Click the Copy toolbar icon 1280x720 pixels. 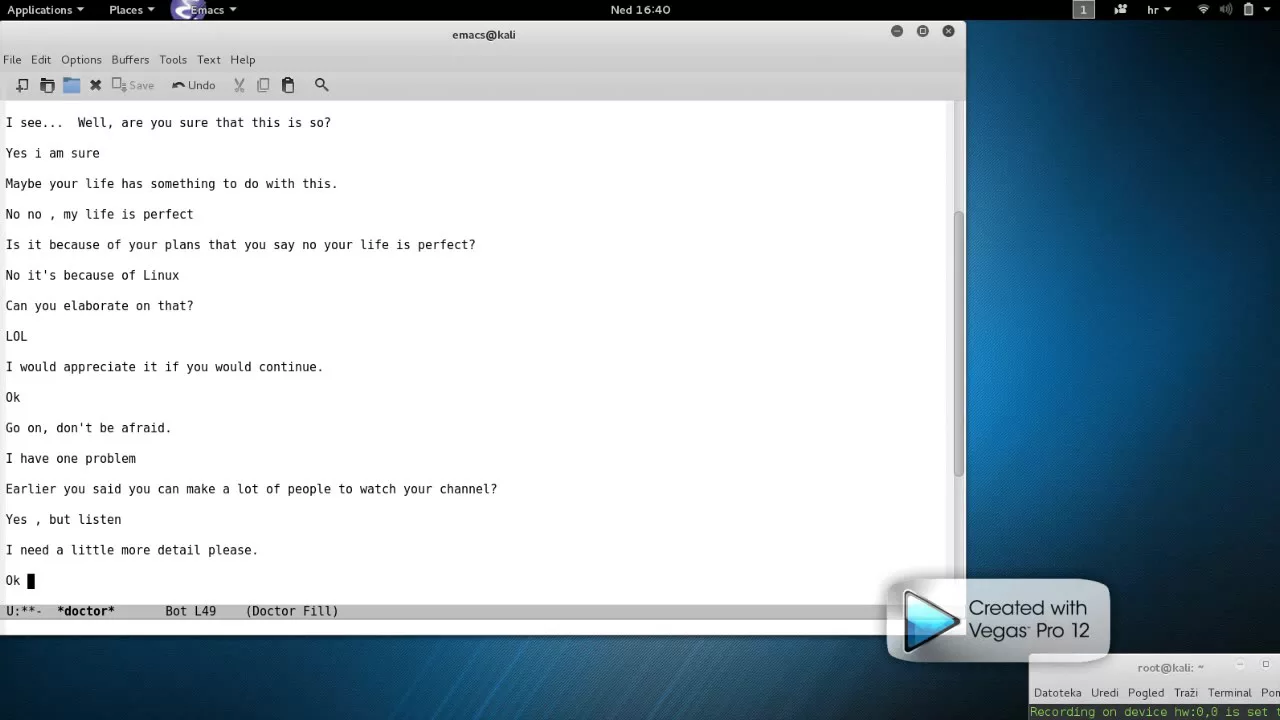pyautogui.click(x=263, y=85)
